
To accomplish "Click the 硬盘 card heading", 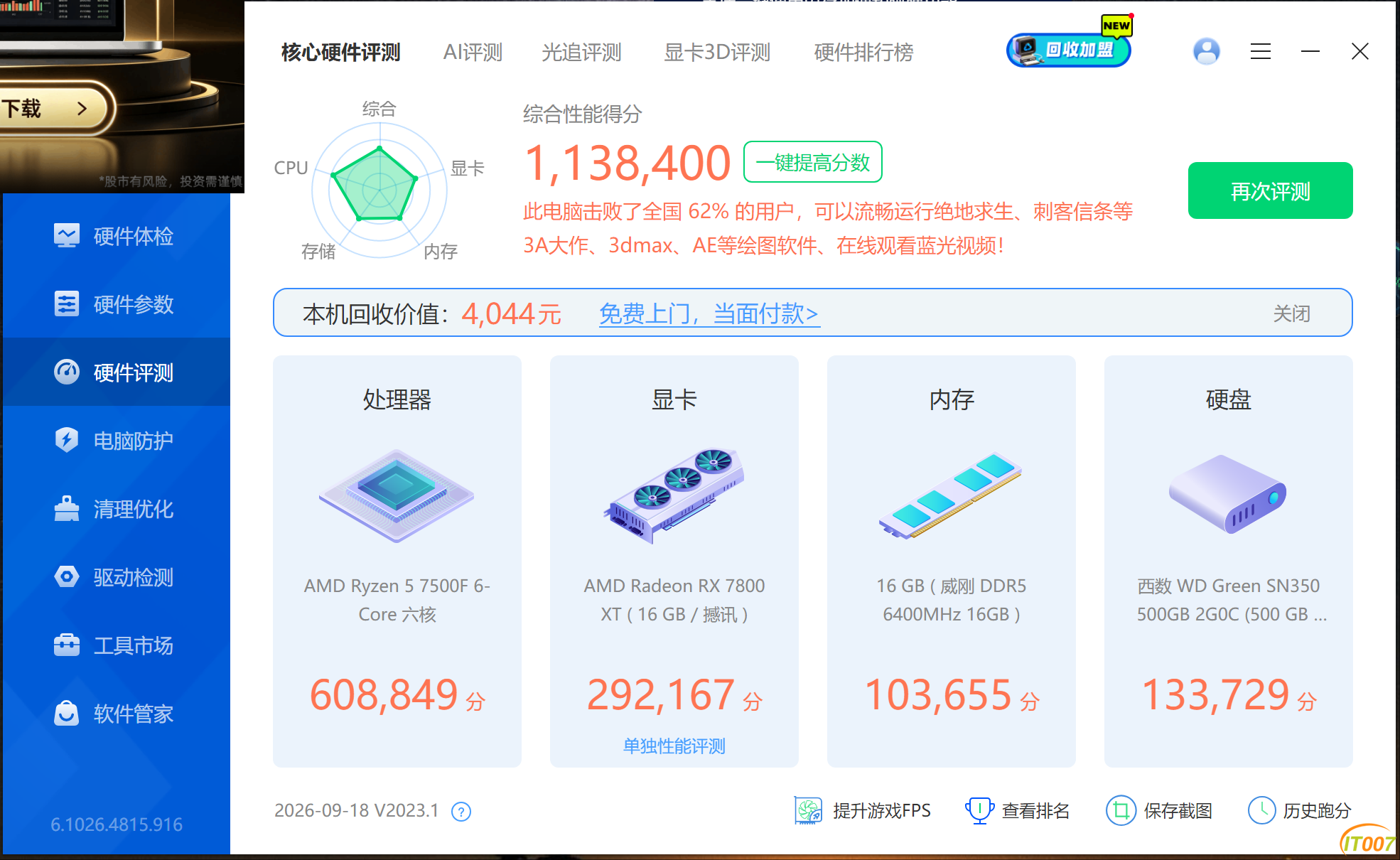I will pyautogui.click(x=1228, y=399).
